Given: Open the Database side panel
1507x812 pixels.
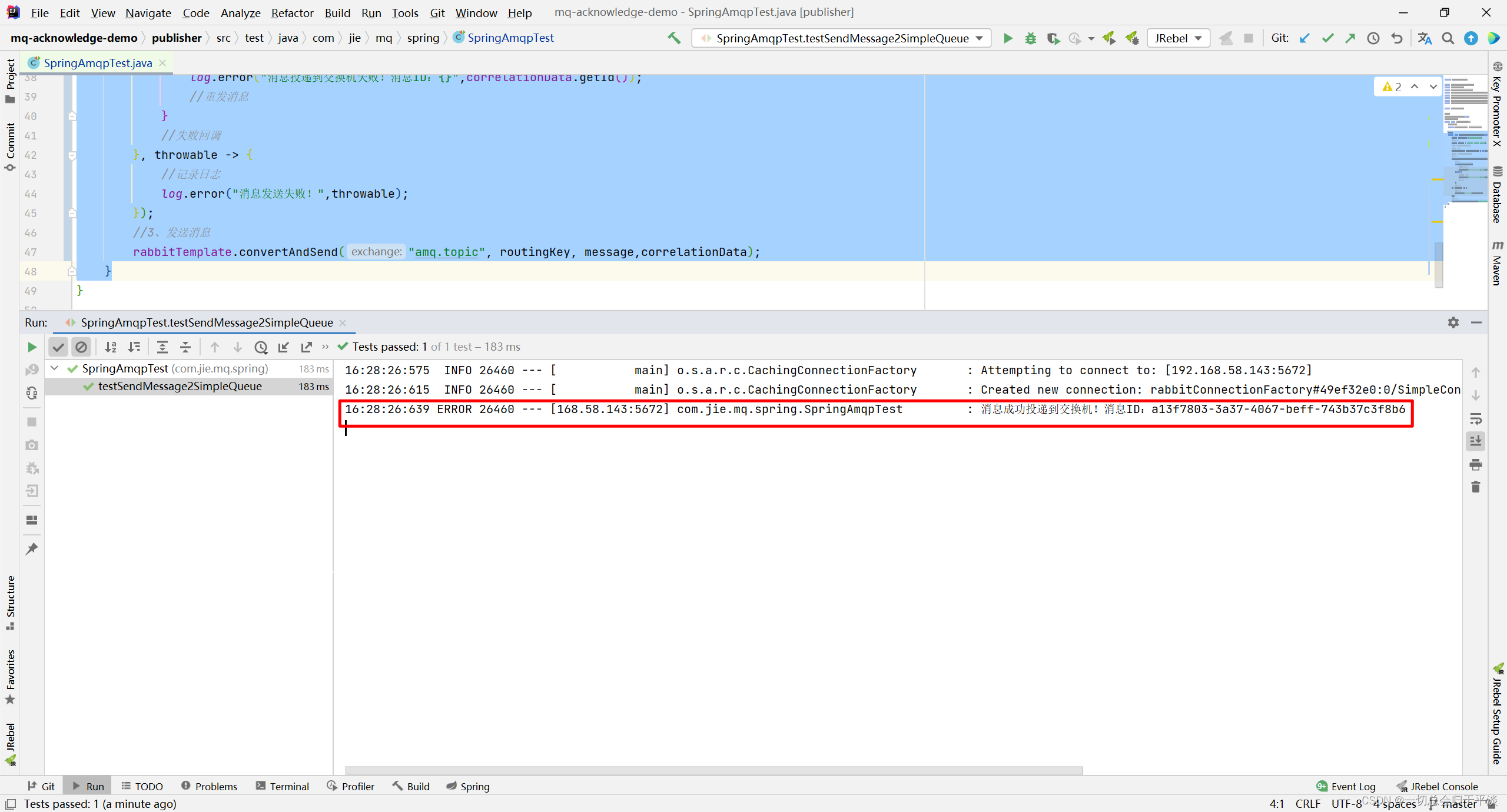Looking at the screenshot, I should coord(1497,195).
